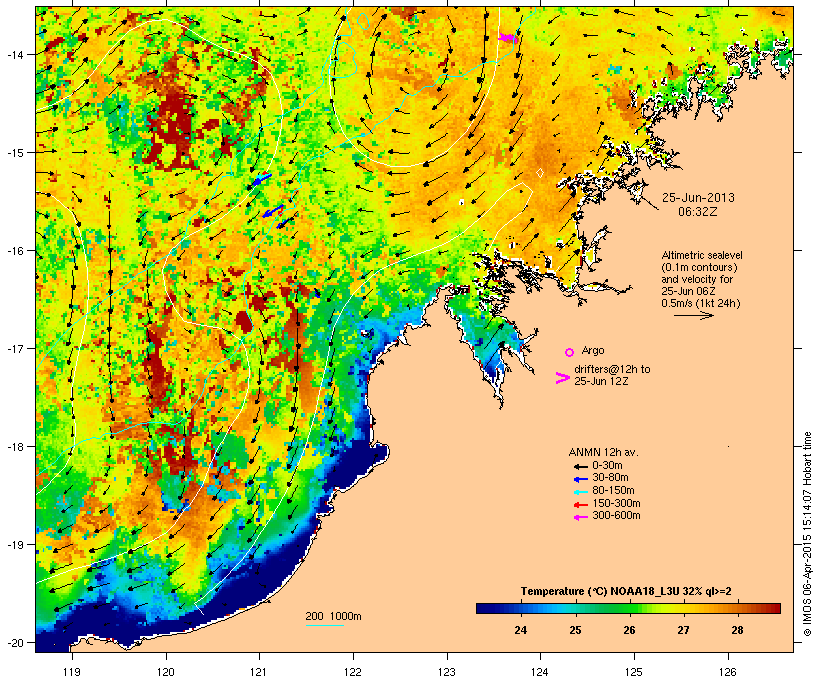The height and width of the screenshot is (680, 820).
Task: Click the magenta Argo circle legend symbol
Action: 570,353
